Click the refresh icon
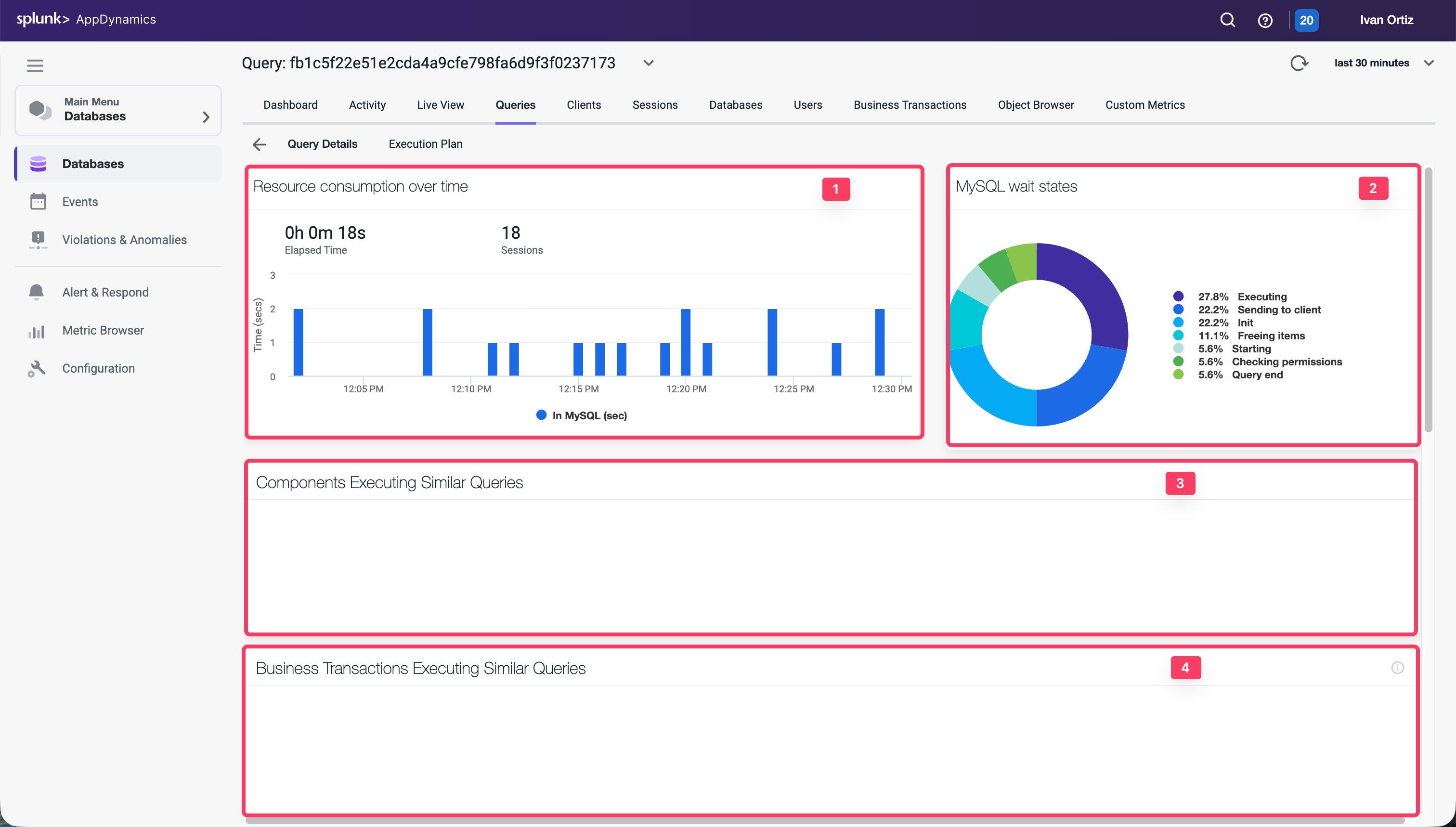 pos(1299,63)
